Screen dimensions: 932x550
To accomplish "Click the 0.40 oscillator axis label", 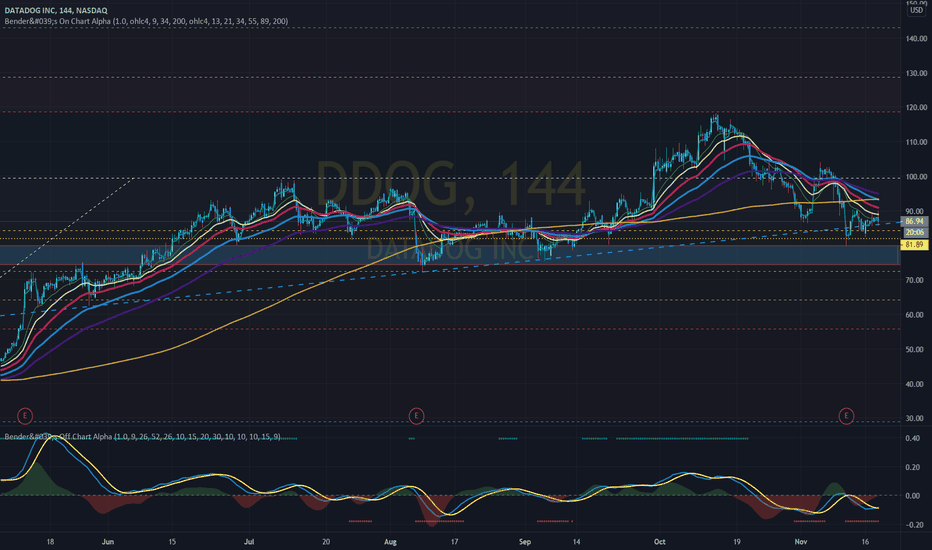I will [x=913, y=438].
